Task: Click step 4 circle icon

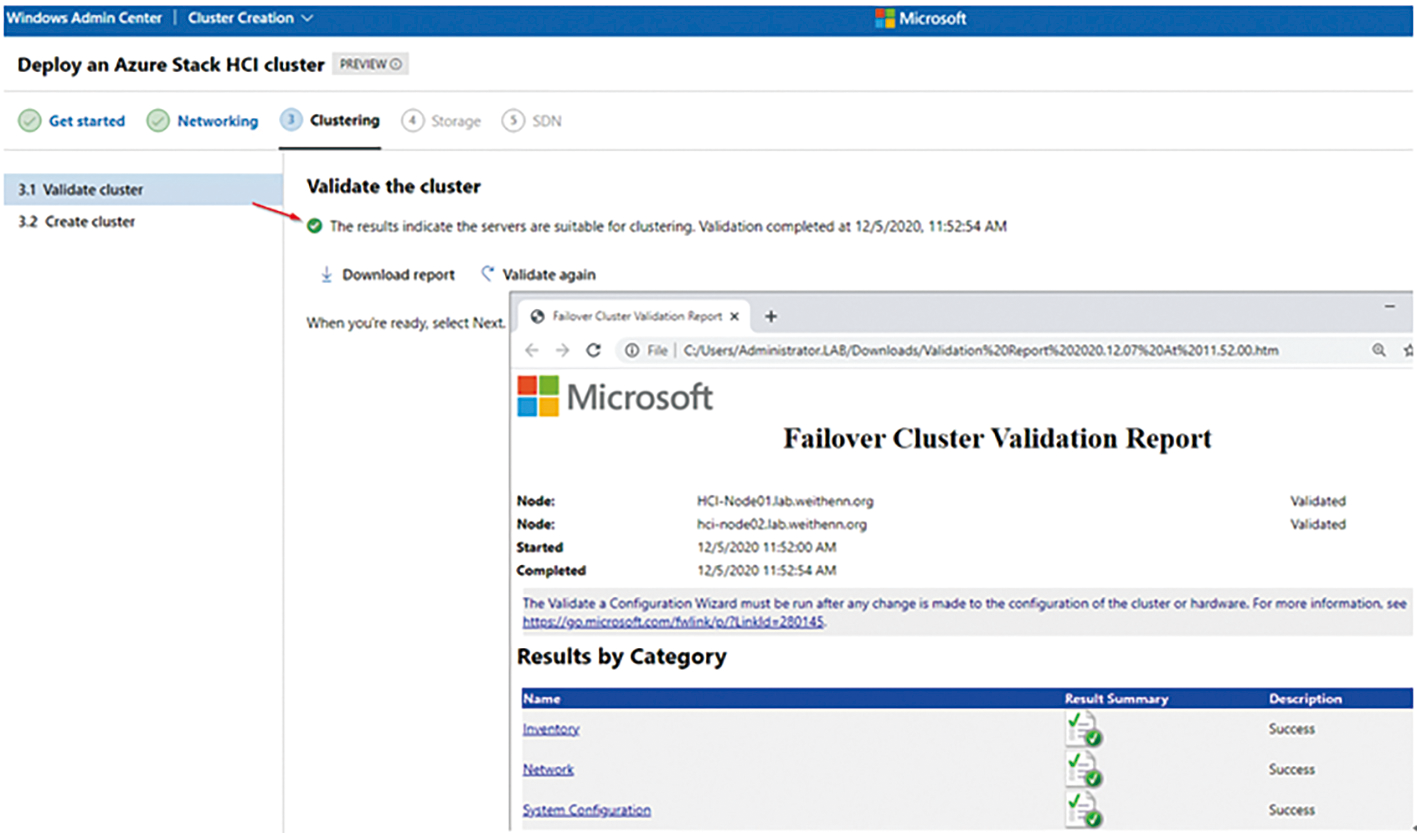Action: point(412,121)
